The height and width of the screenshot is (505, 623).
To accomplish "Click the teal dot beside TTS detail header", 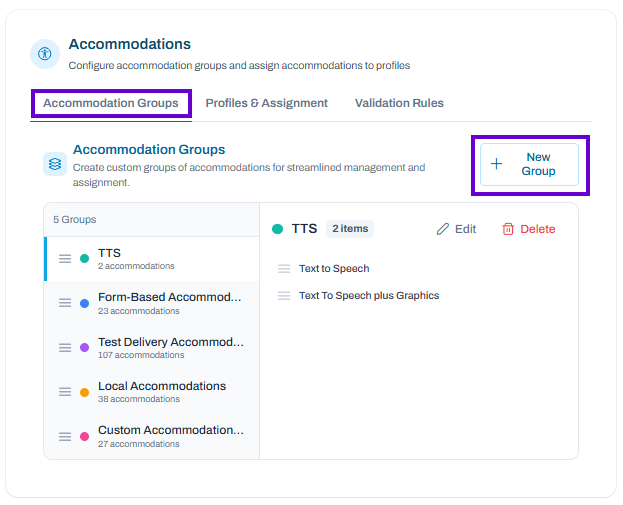I will [x=278, y=229].
